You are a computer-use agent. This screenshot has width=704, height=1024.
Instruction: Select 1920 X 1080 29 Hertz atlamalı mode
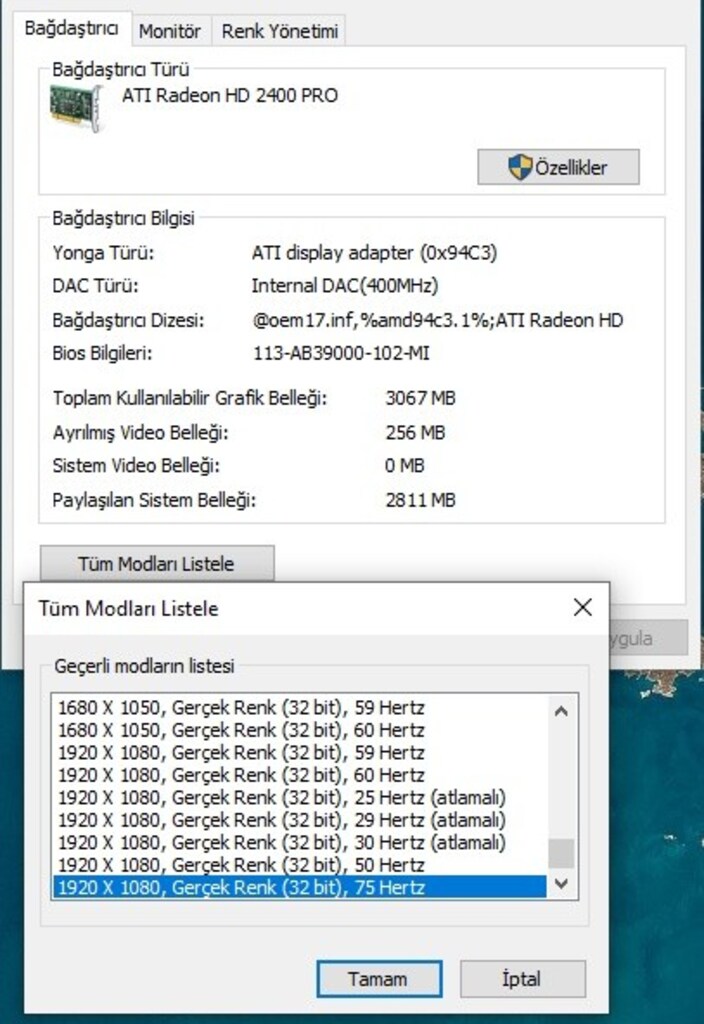pos(299,820)
